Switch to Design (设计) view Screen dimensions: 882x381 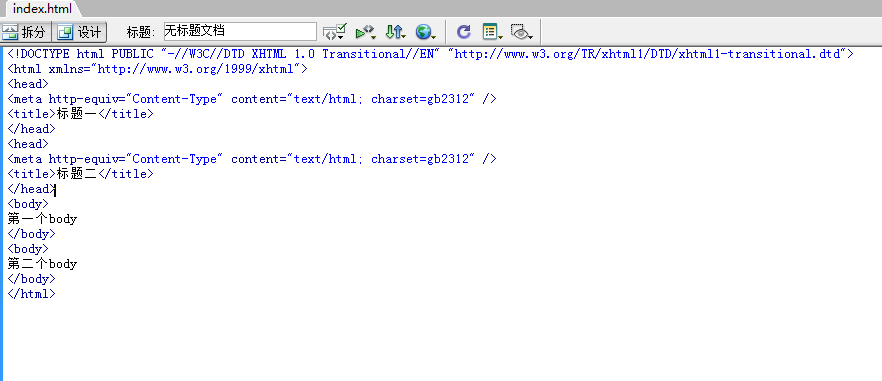click(80, 32)
